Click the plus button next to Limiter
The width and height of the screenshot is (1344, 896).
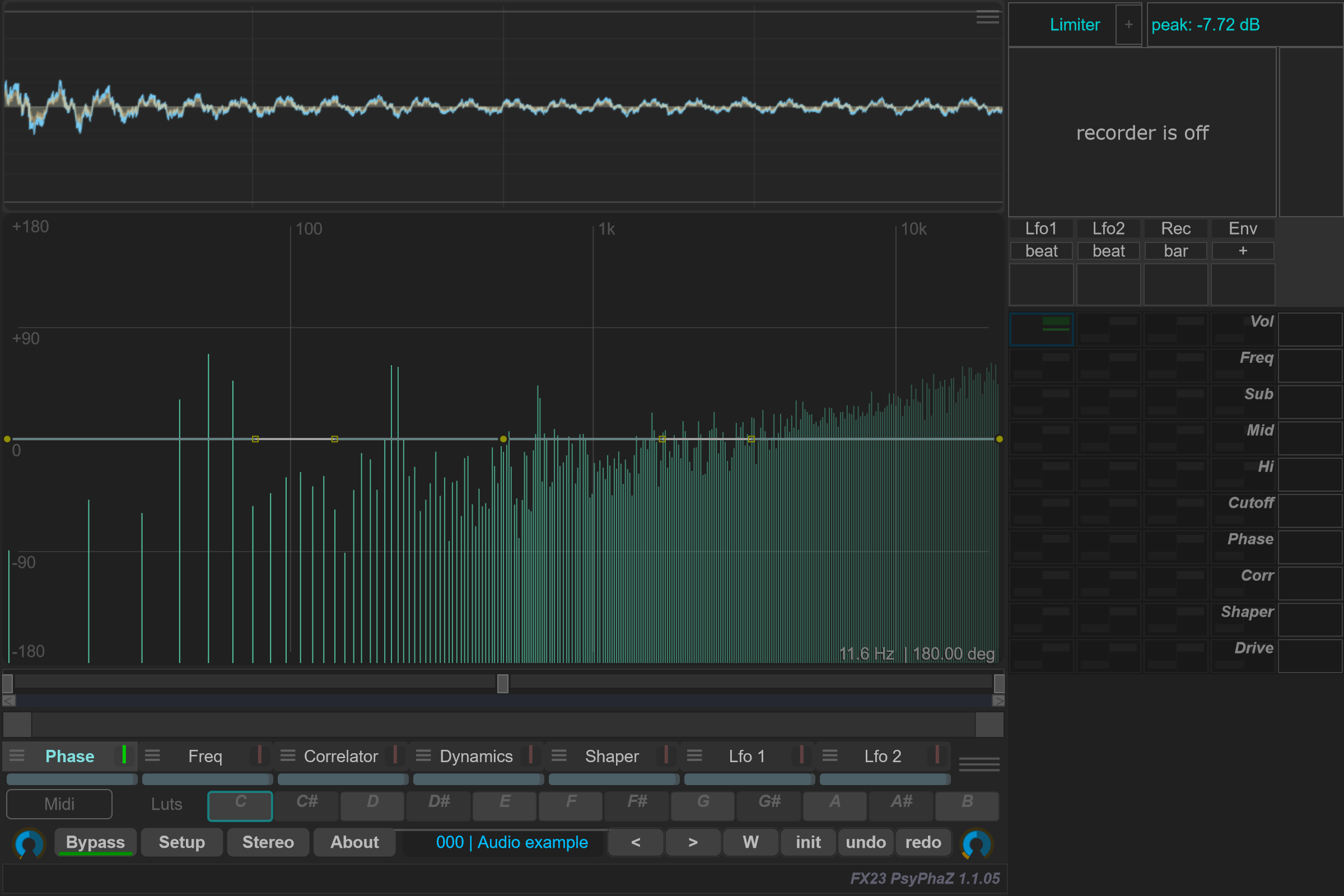coord(1128,25)
